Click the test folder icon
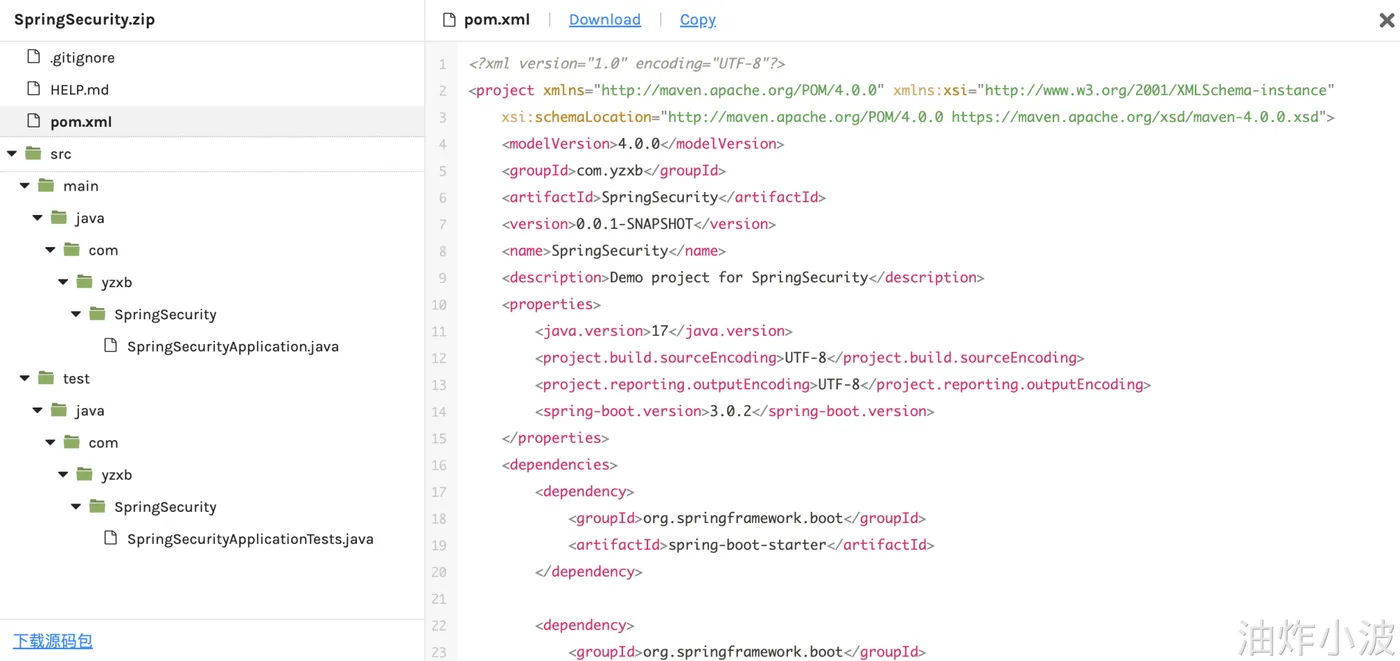 point(46,378)
